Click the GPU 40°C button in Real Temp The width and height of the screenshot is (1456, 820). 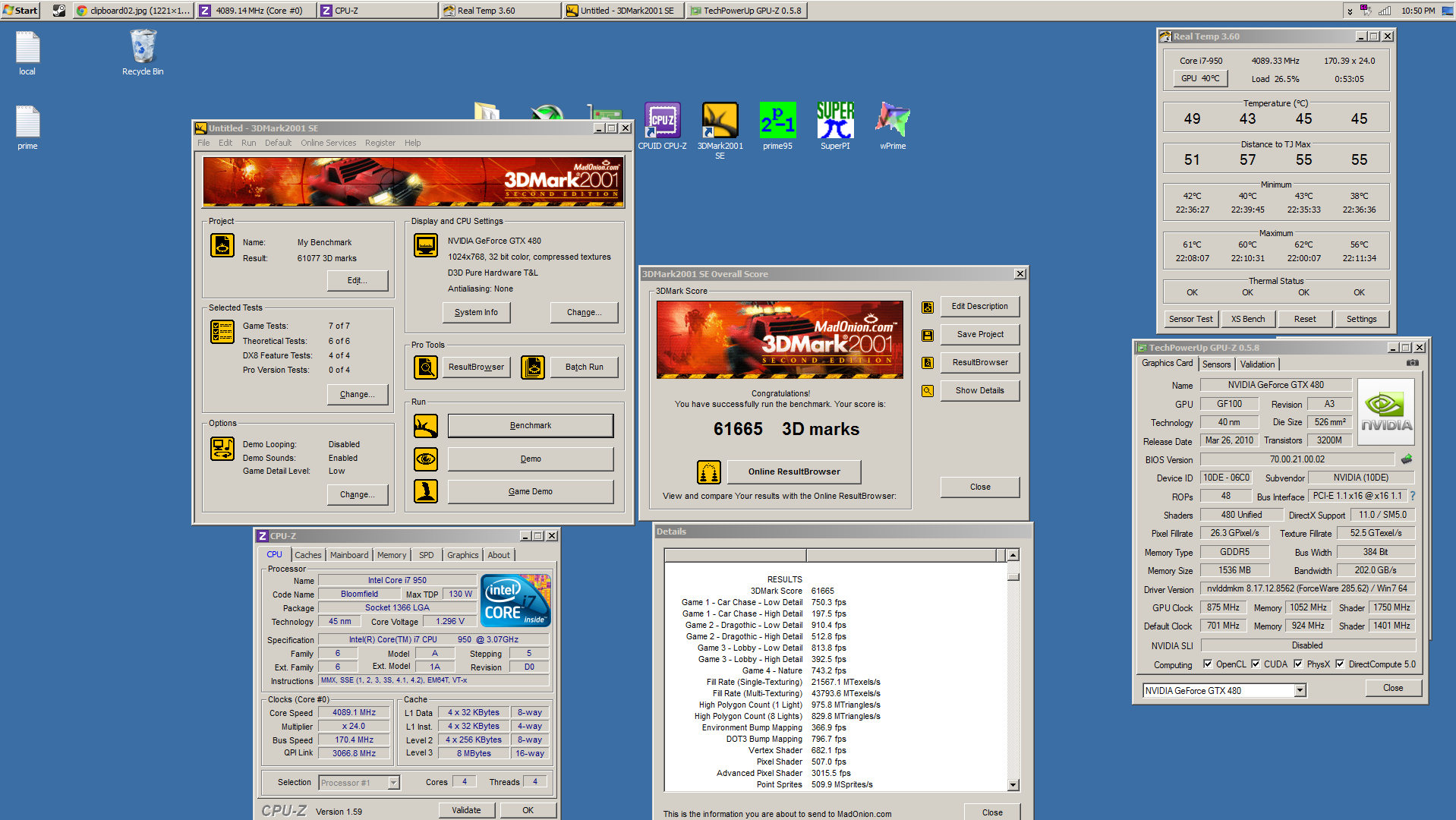(x=1200, y=78)
